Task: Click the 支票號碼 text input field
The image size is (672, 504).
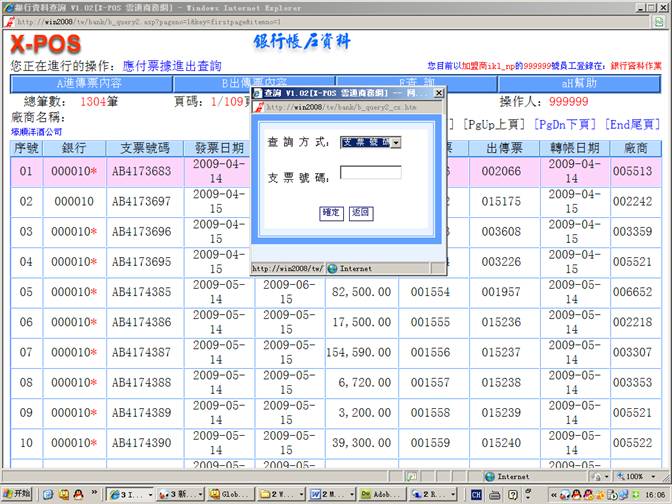Action: tap(370, 173)
